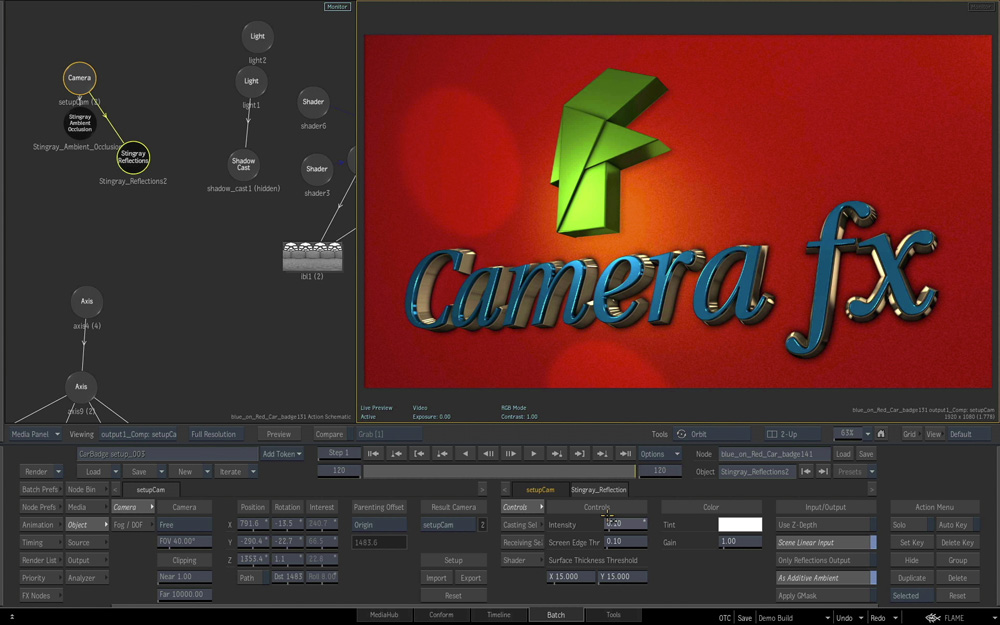The height and width of the screenshot is (625, 1000).
Task: Select the Stingray Reflections node
Action: click(133, 158)
